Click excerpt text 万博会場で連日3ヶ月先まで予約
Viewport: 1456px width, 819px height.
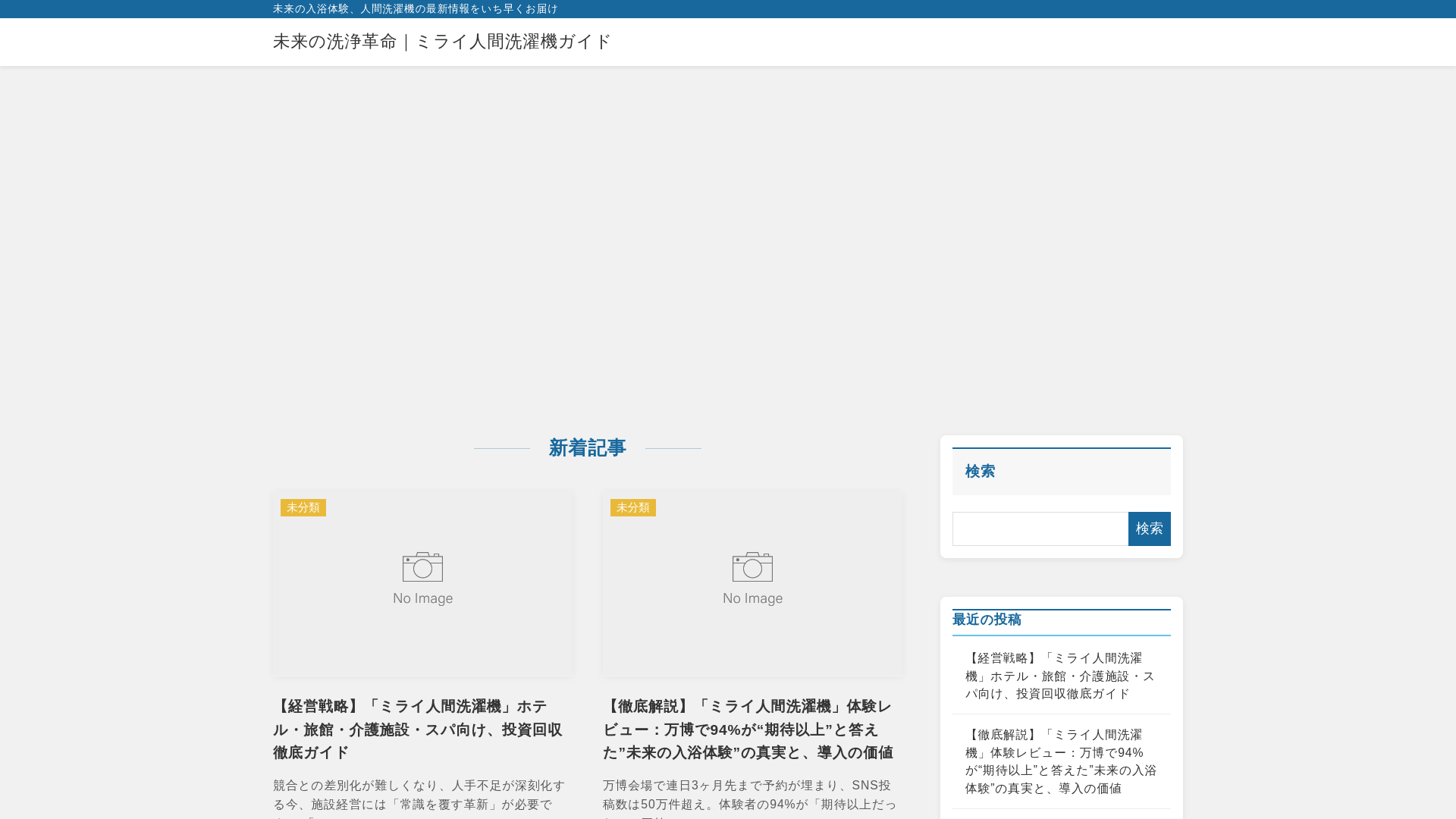tap(748, 799)
